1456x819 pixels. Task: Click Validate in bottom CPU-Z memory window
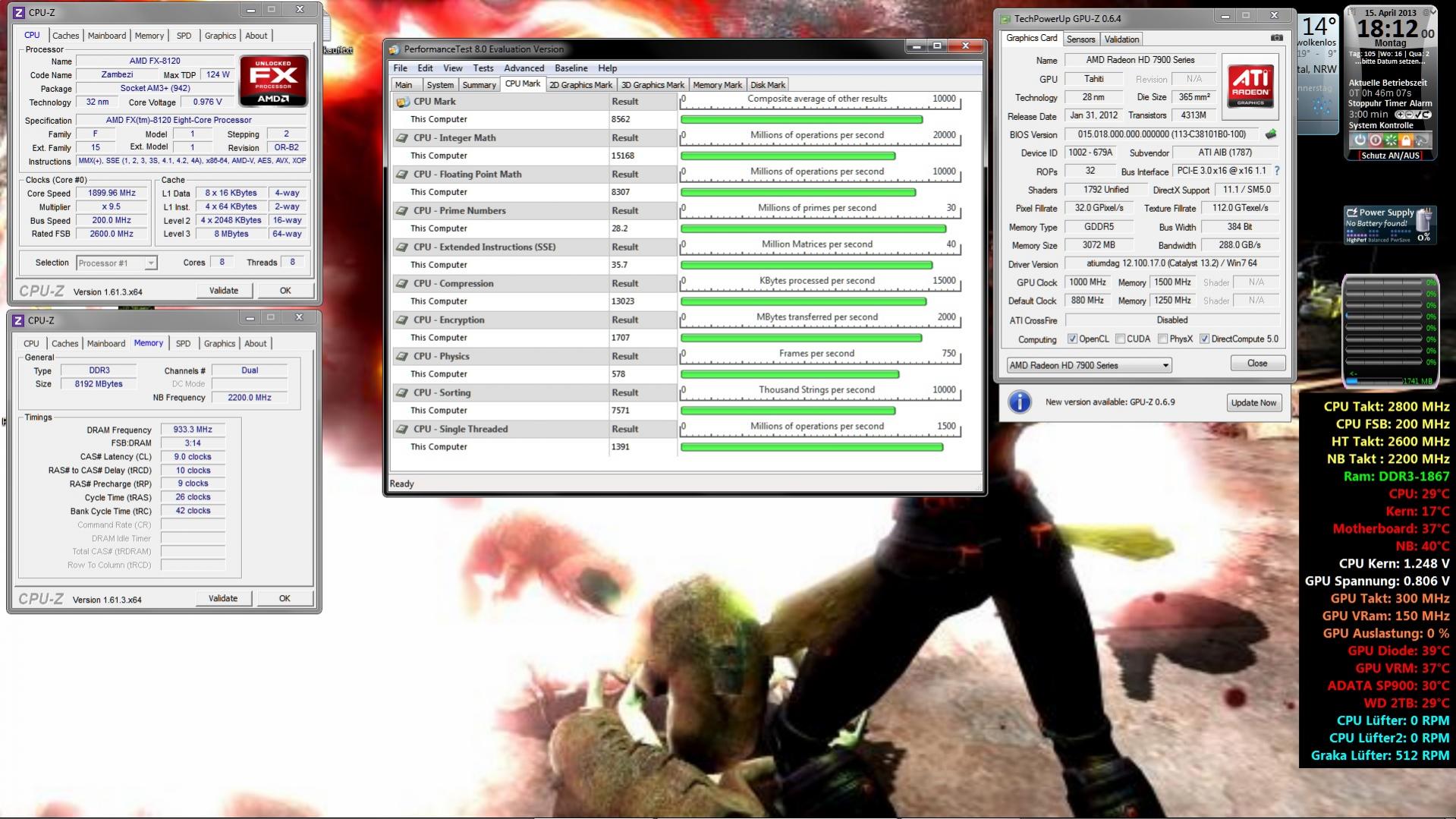pos(223,598)
